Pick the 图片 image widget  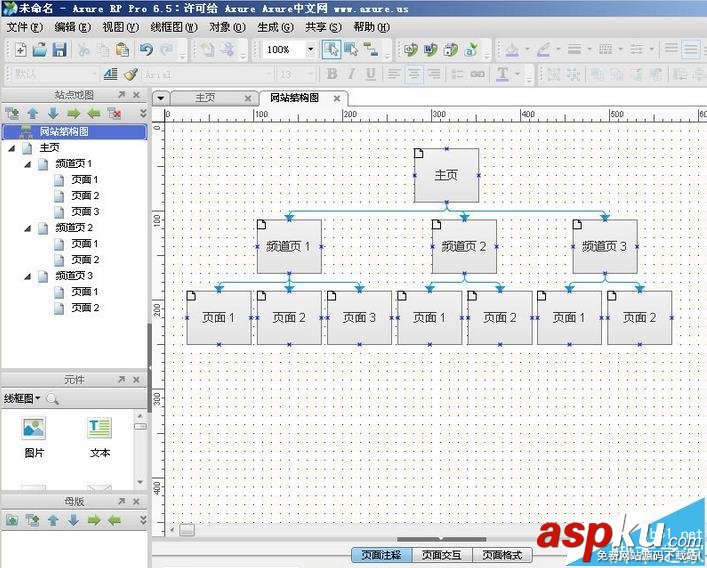[x=34, y=437]
